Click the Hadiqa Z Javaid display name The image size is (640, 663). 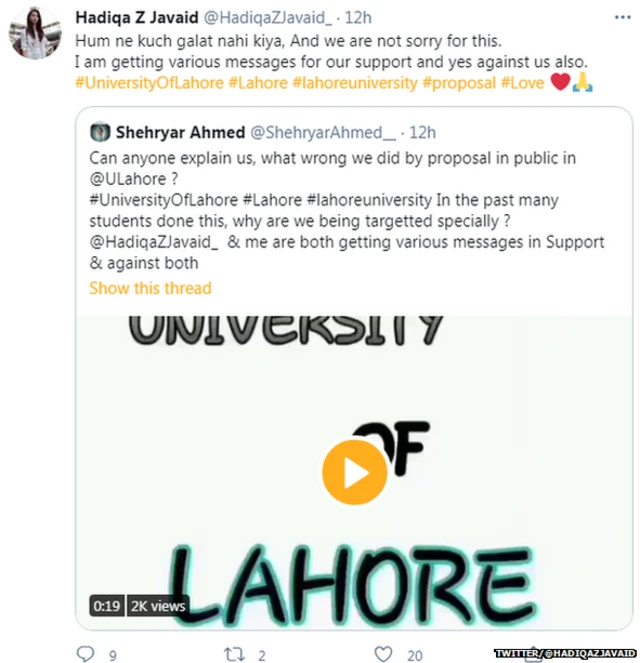point(137,17)
